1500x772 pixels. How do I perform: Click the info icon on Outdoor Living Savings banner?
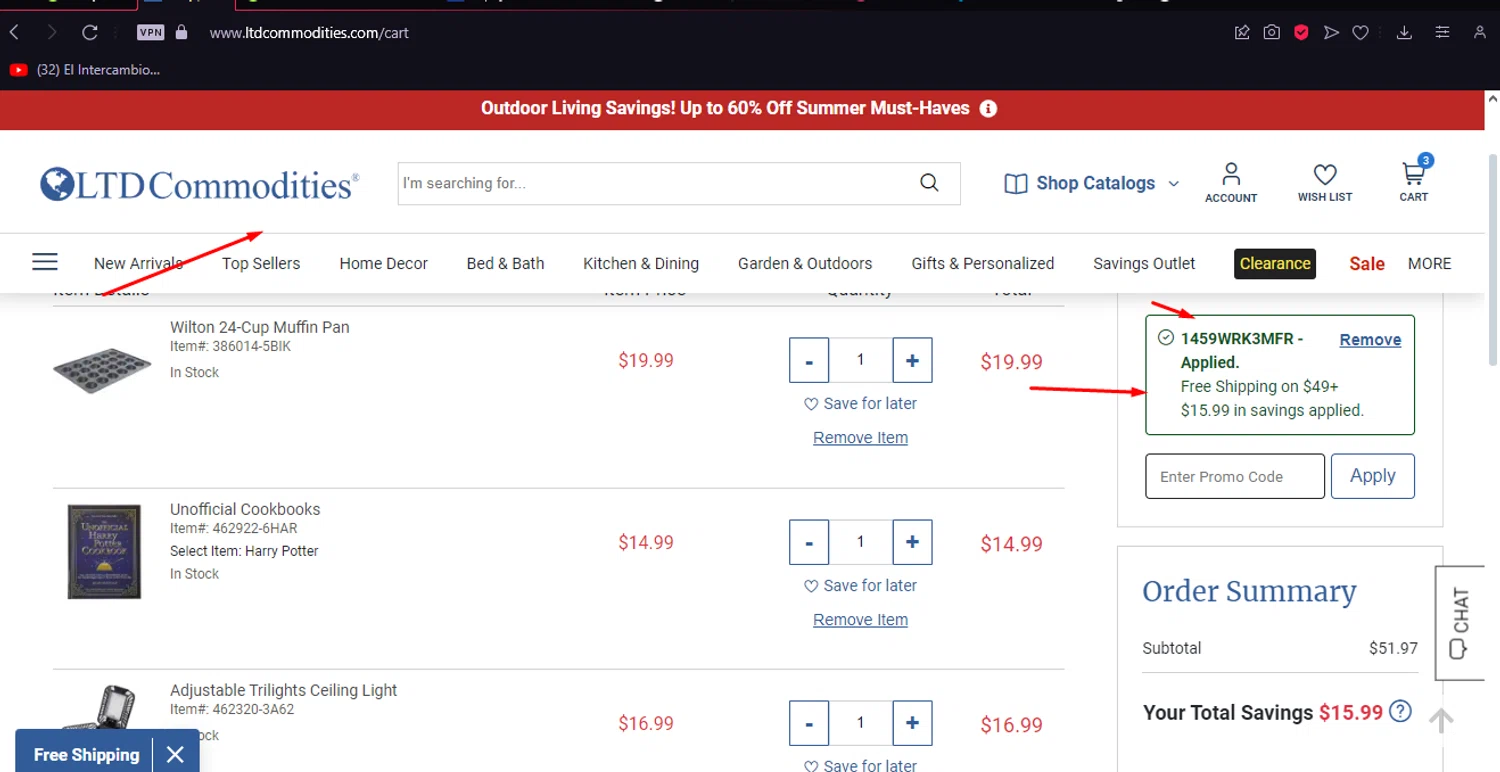[x=988, y=108]
